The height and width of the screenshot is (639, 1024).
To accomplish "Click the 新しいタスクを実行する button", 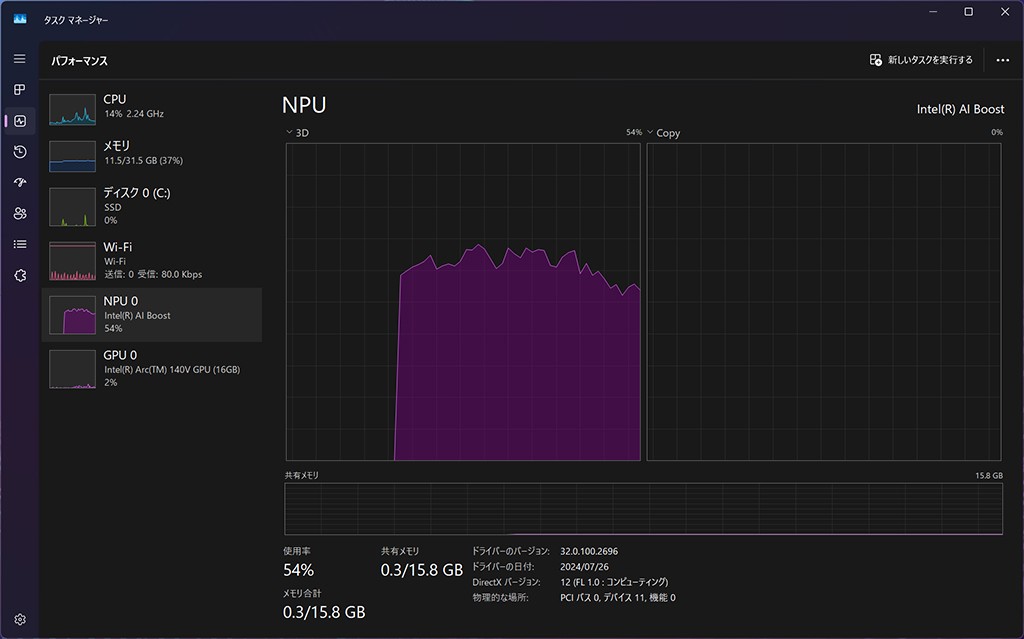I will pos(921,60).
